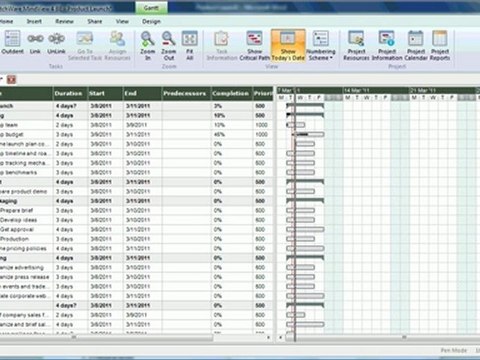480x360 pixels.
Task: Select the View ribbon tab
Action: 122,21
